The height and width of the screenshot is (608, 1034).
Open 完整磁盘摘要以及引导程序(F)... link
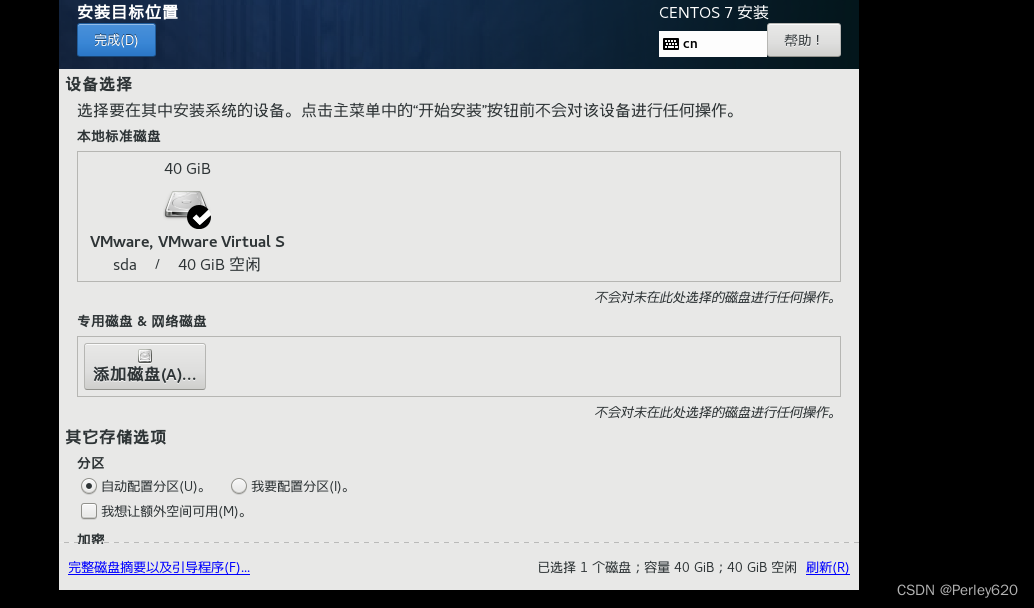point(159,567)
